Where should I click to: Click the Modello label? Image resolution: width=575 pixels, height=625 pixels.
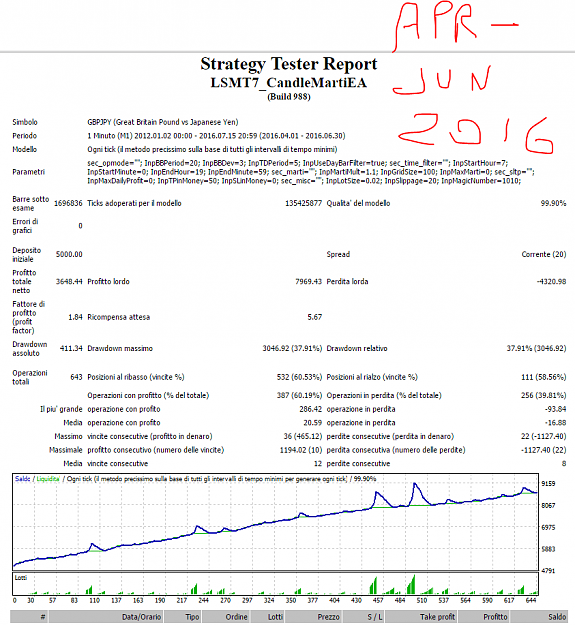[x=24, y=149]
